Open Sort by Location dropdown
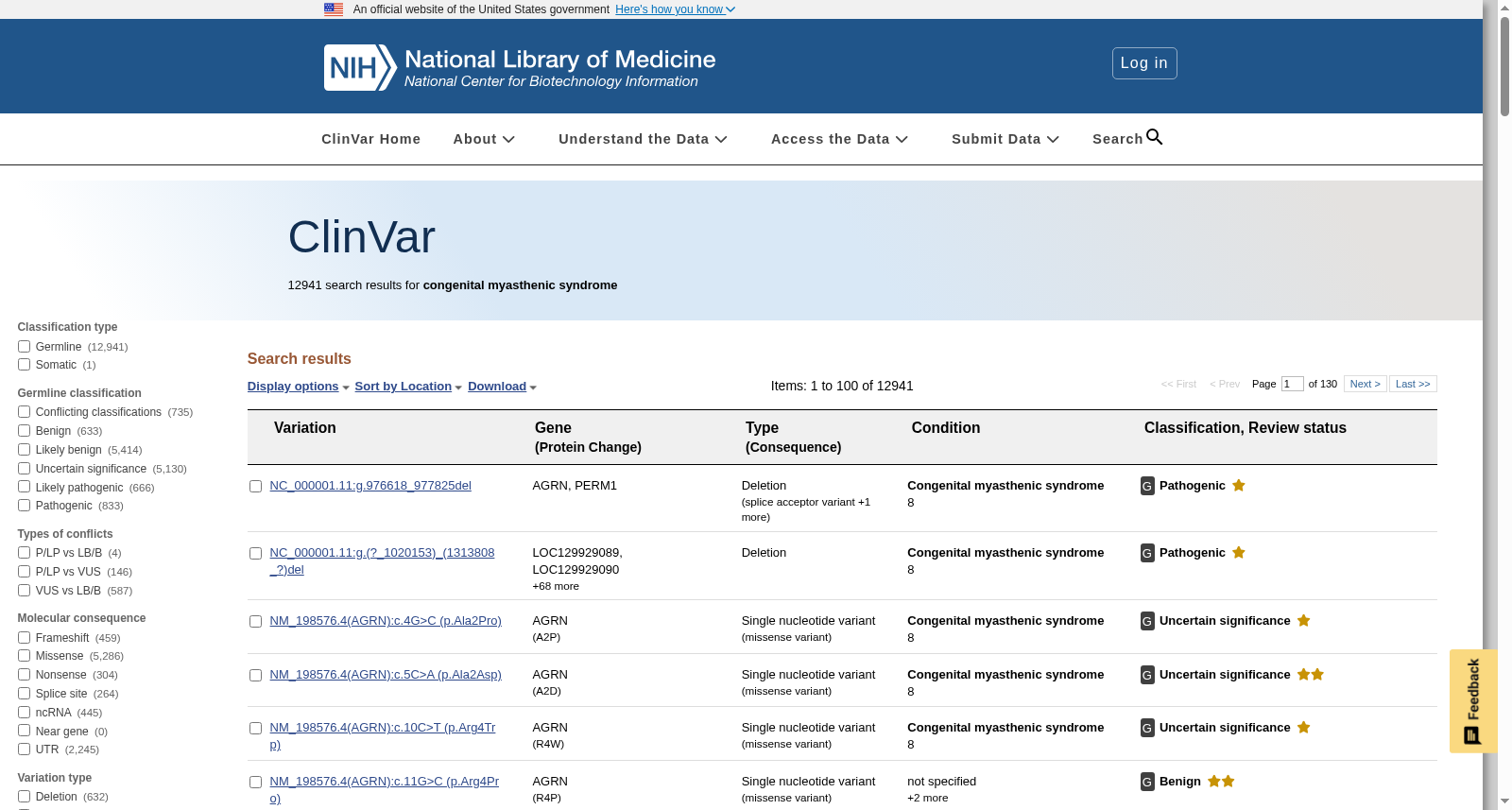Viewport: 1512px width, 810px height. pyautogui.click(x=408, y=387)
